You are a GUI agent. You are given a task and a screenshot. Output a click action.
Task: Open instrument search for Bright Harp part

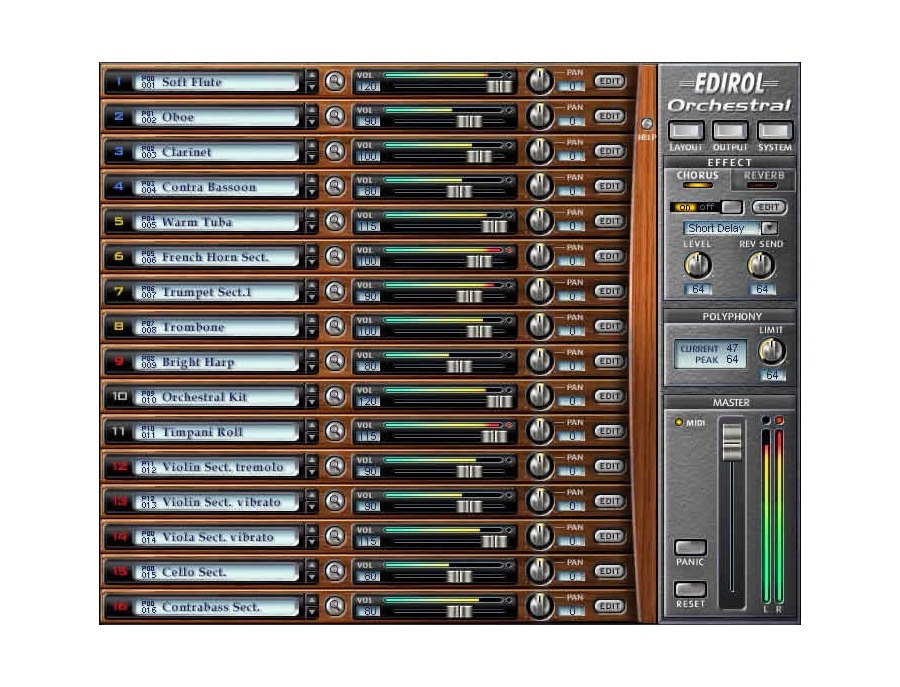click(x=335, y=362)
